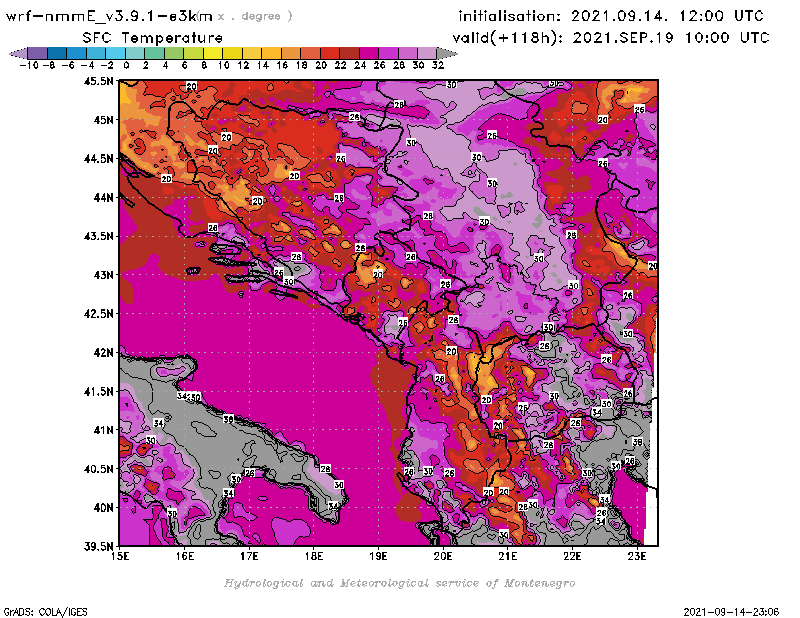Click the latitude axis label '41N'
This screenshot has height=618, width=800.
(104, 430)
